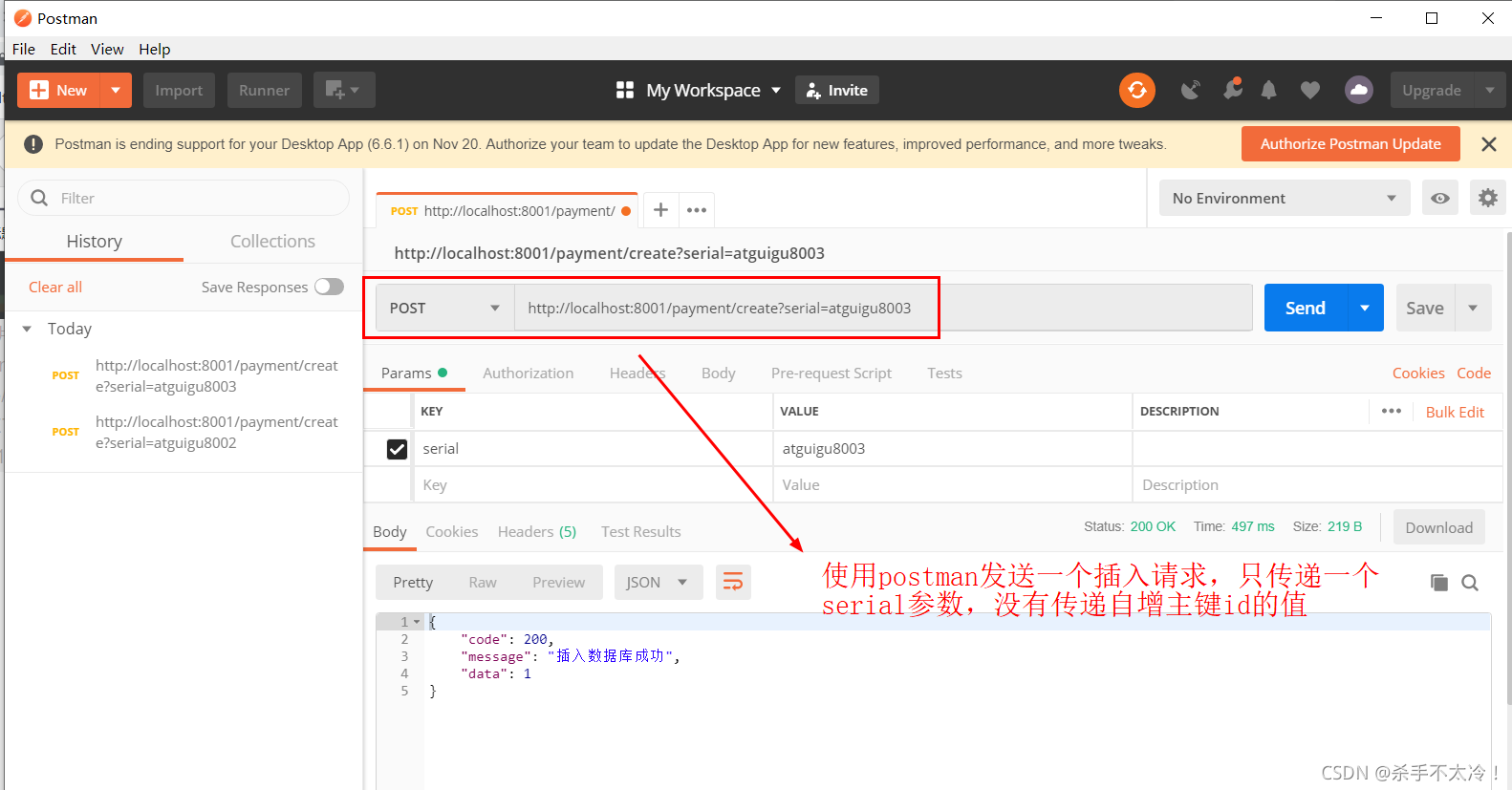Image resolution: width=1512 pixels, height=790 pixels.
Task: Toggle response line wrap icon
Action: pos(733,582)
